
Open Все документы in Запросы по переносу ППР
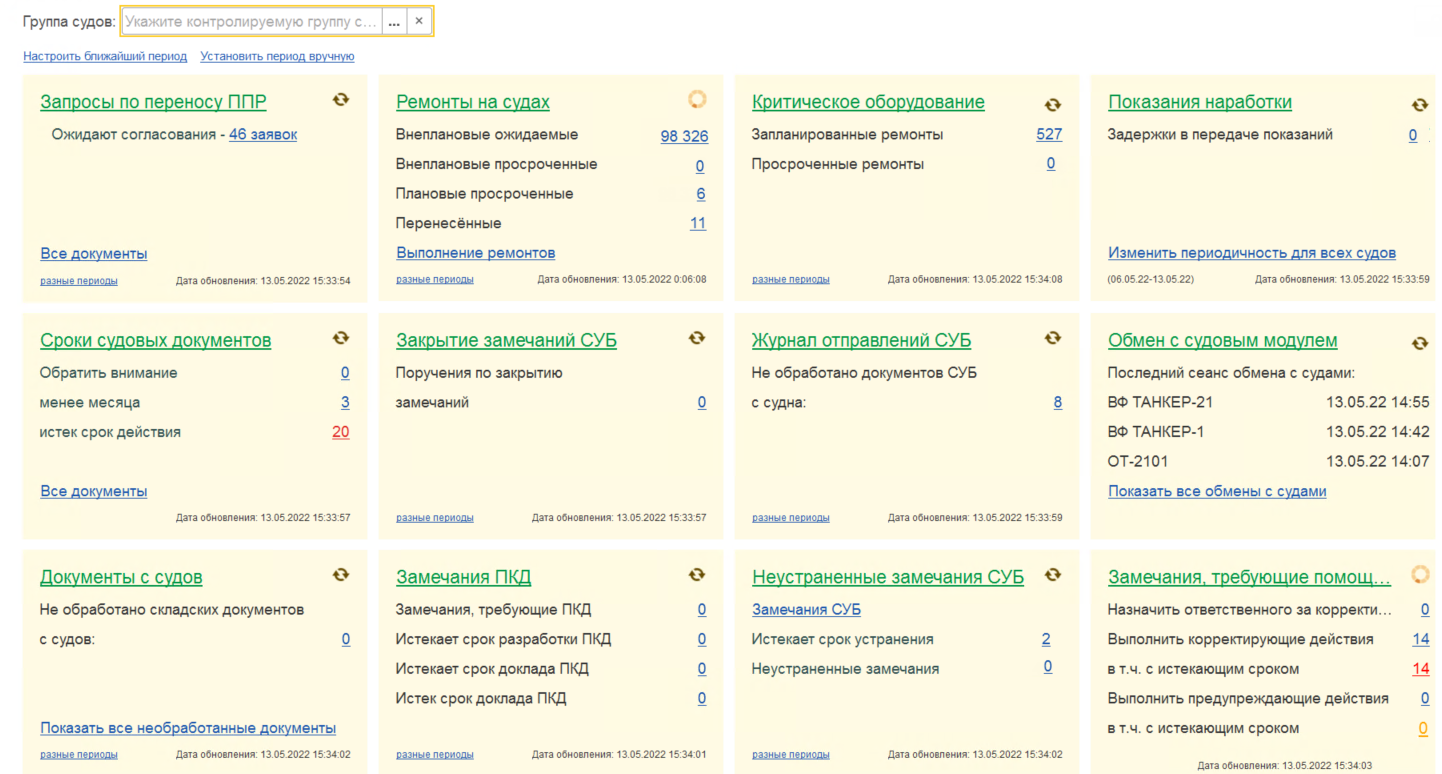click(94, 253)
